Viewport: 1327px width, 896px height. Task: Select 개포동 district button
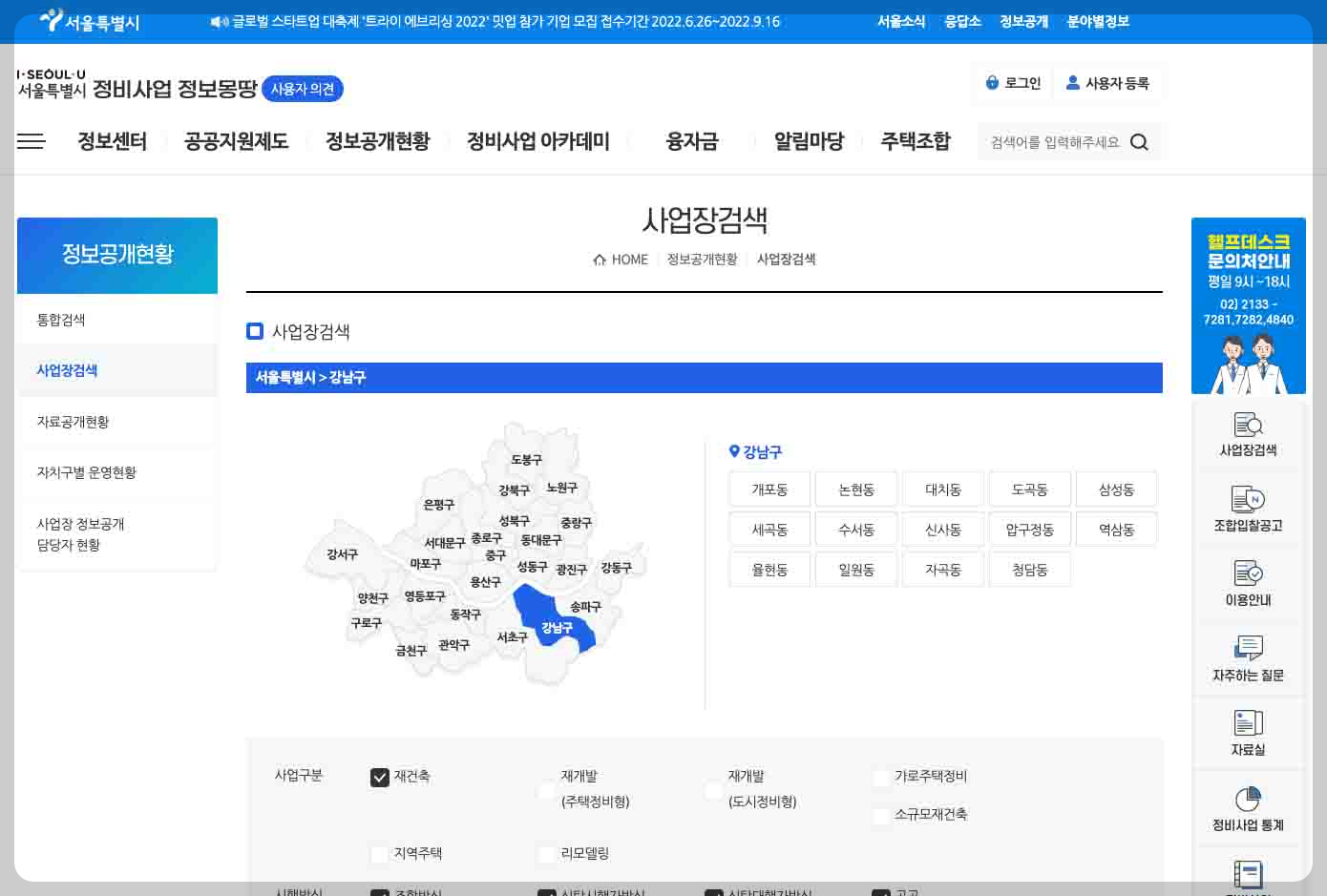tap(769, 490)
